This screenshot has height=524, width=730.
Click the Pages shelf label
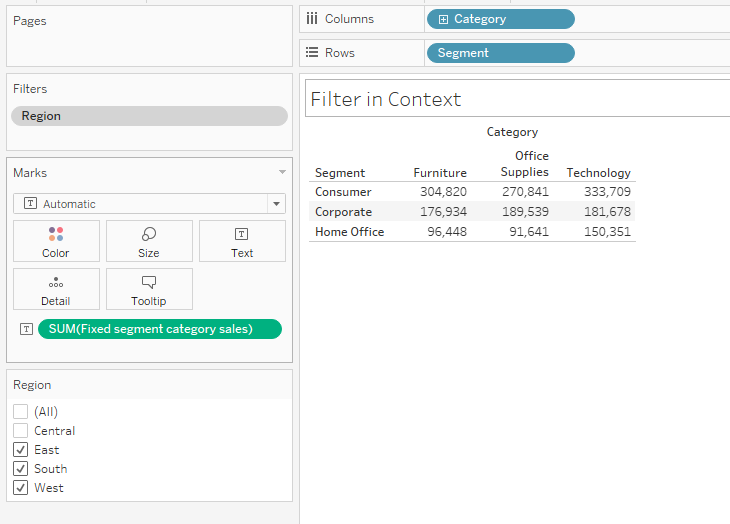(30, 21)
